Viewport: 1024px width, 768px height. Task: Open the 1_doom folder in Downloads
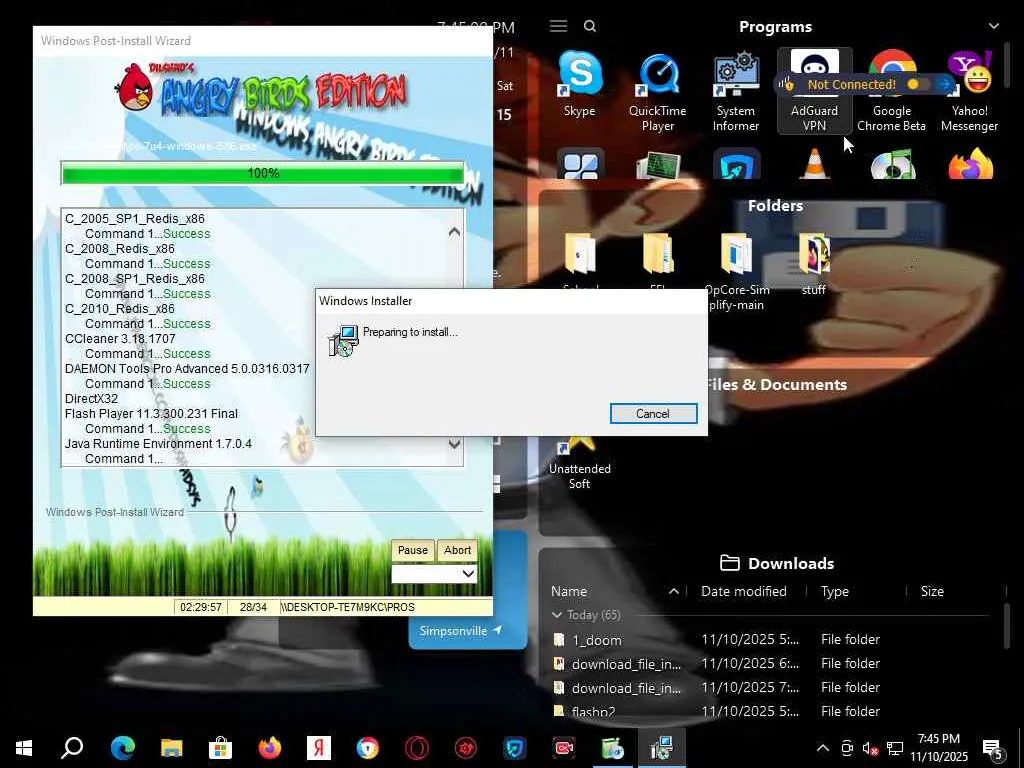(x=596, y=640)
